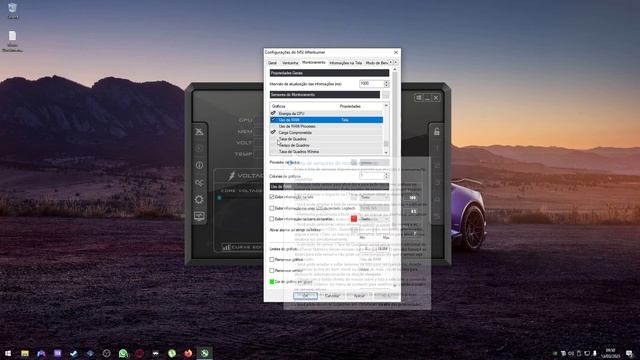Viewport: 640px width, 360px height.
Task: Open the on-screen display type dropdown
Action: coord(374,197)
